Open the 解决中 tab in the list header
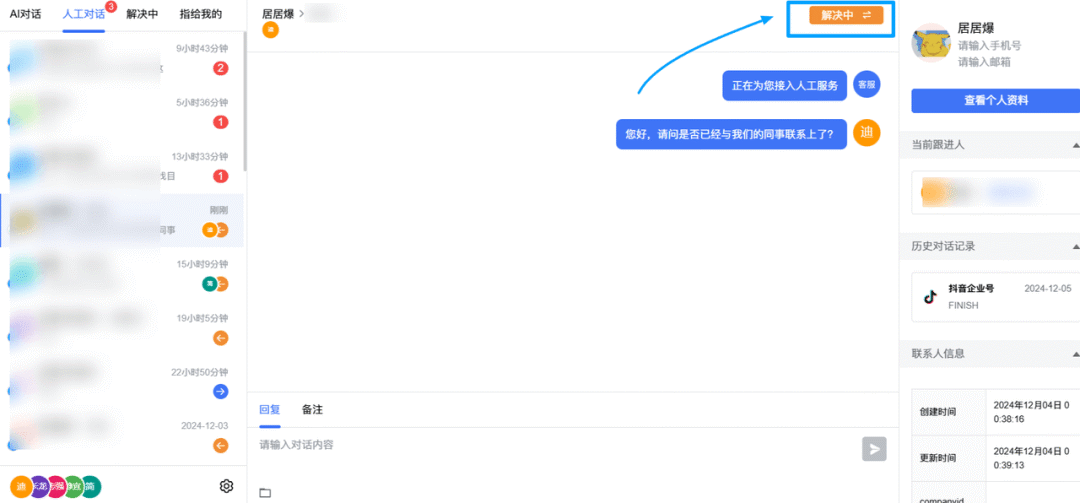1080x503 pixels. 142,14
